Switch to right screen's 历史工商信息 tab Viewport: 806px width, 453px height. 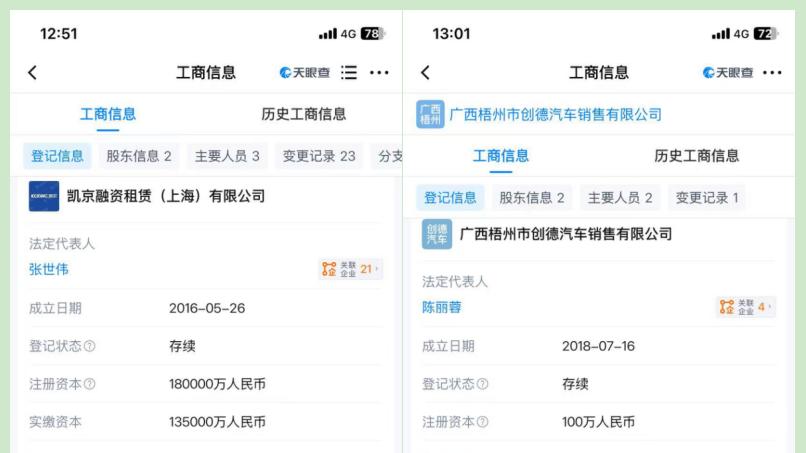pyautogui.click(x=697, y=156)
